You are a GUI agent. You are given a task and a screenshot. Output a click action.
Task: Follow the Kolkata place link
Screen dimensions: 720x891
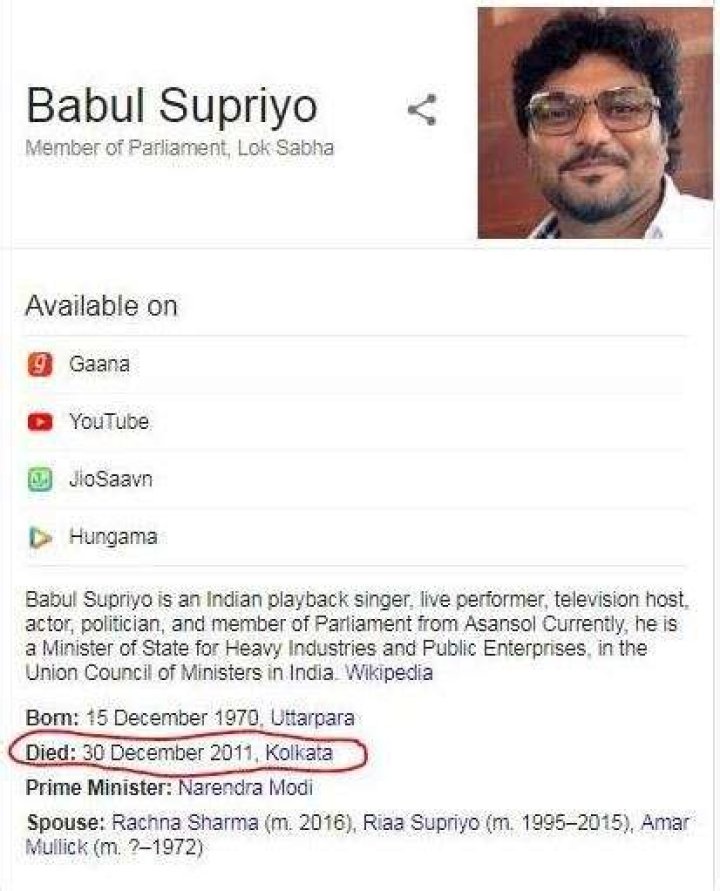(299, 753)
